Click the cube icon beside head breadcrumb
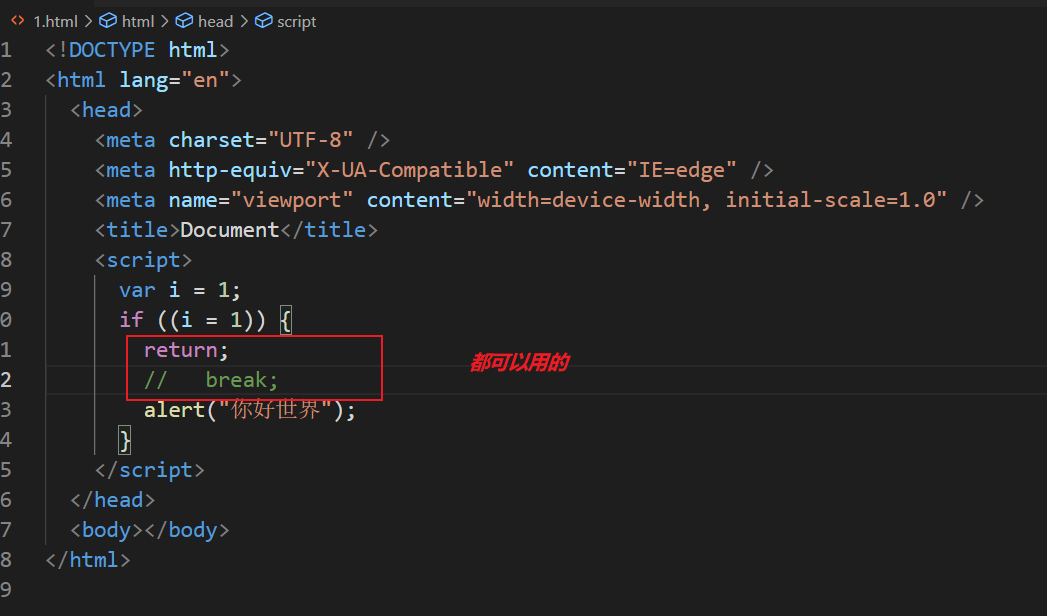Viewport: 1047px width, 616px height. tap(184, 21)
